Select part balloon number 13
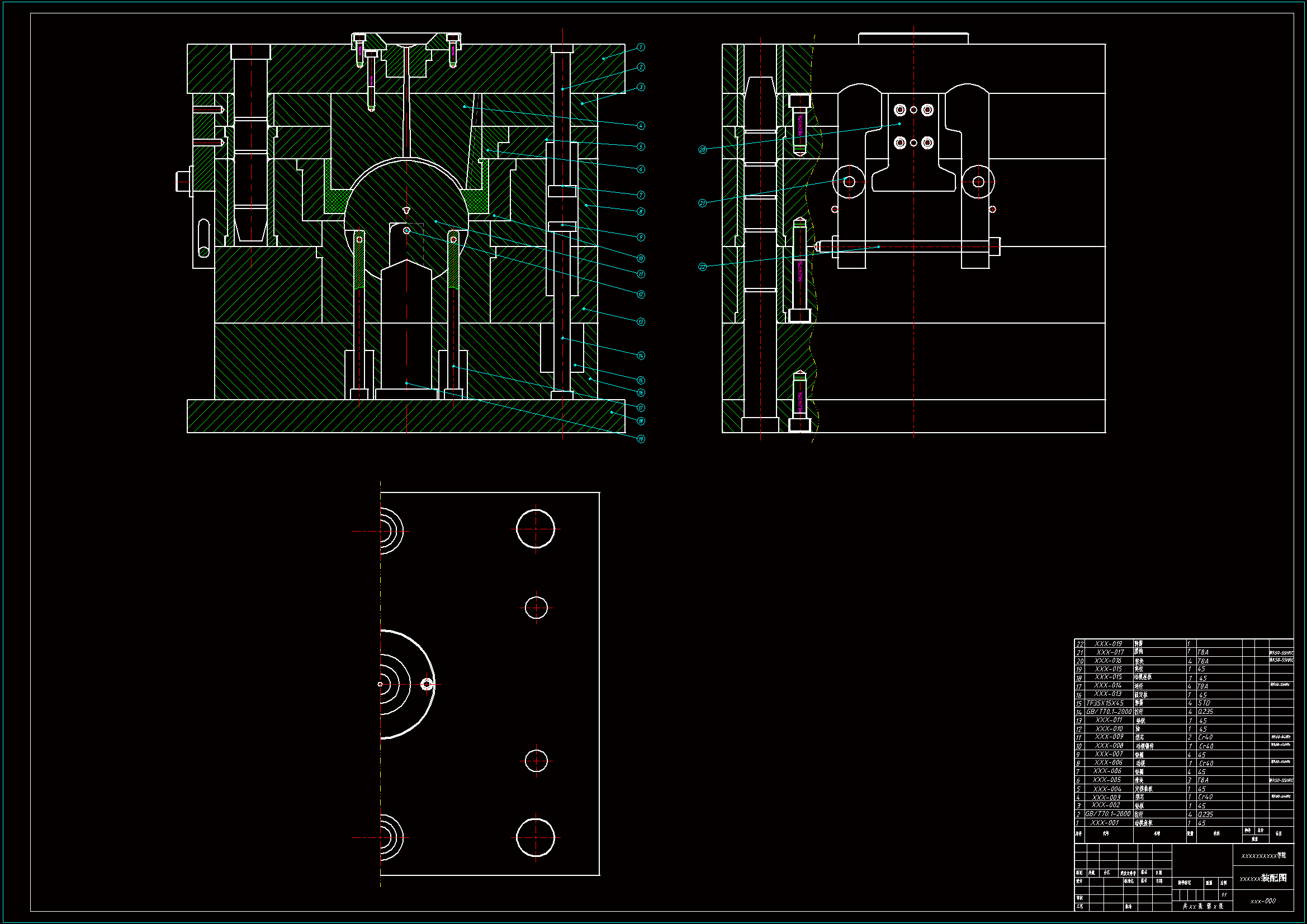Image resolution: width=1307 pixels, height=924 pixels. 641,321
